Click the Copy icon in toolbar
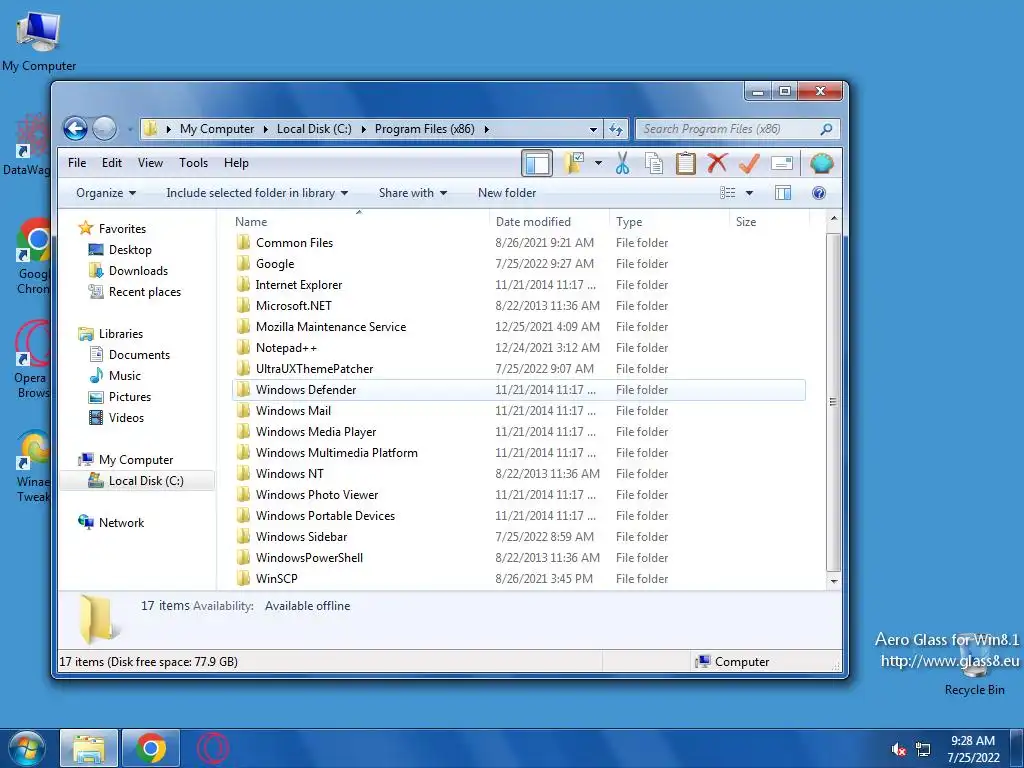The width and height of the screenshot is (1024, 768). [654, 163]
